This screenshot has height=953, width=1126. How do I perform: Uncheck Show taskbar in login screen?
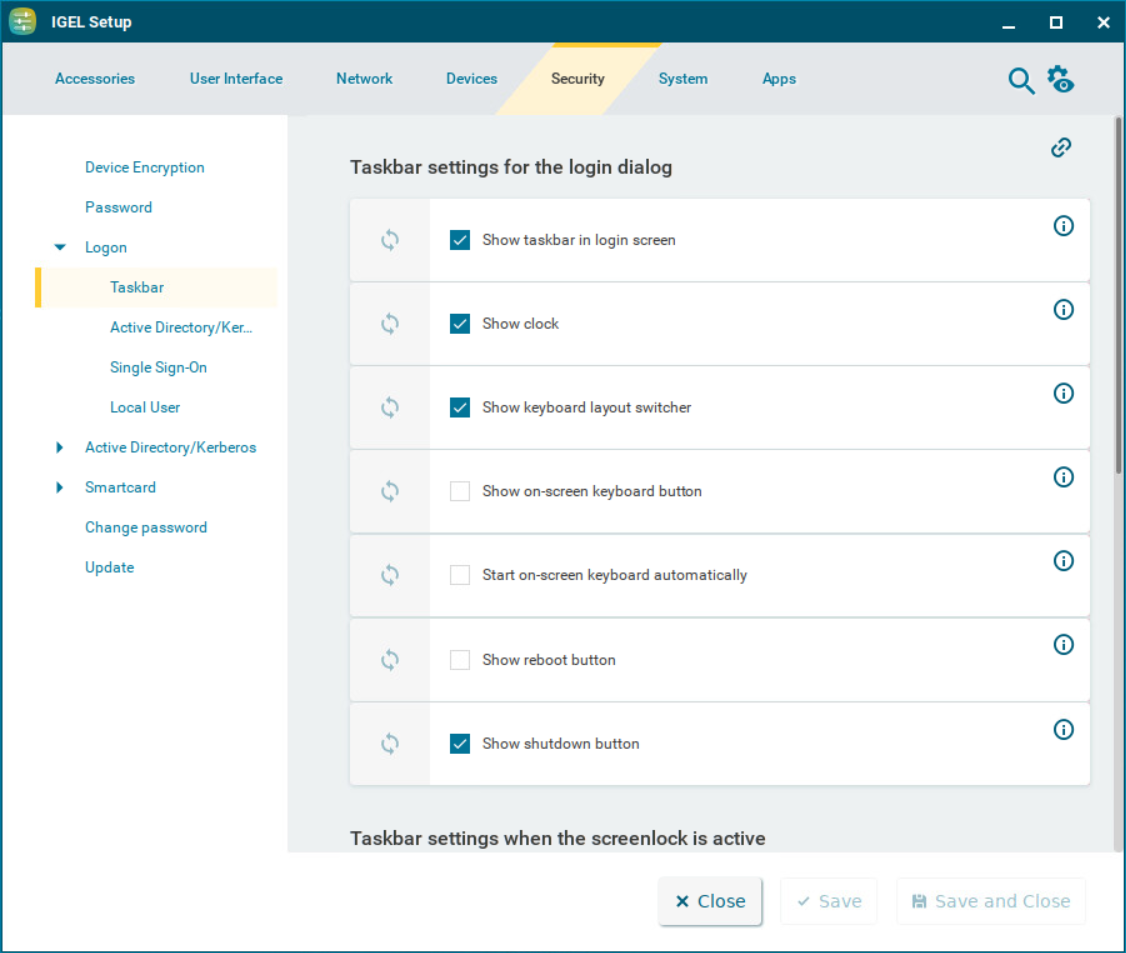point(460,240)
